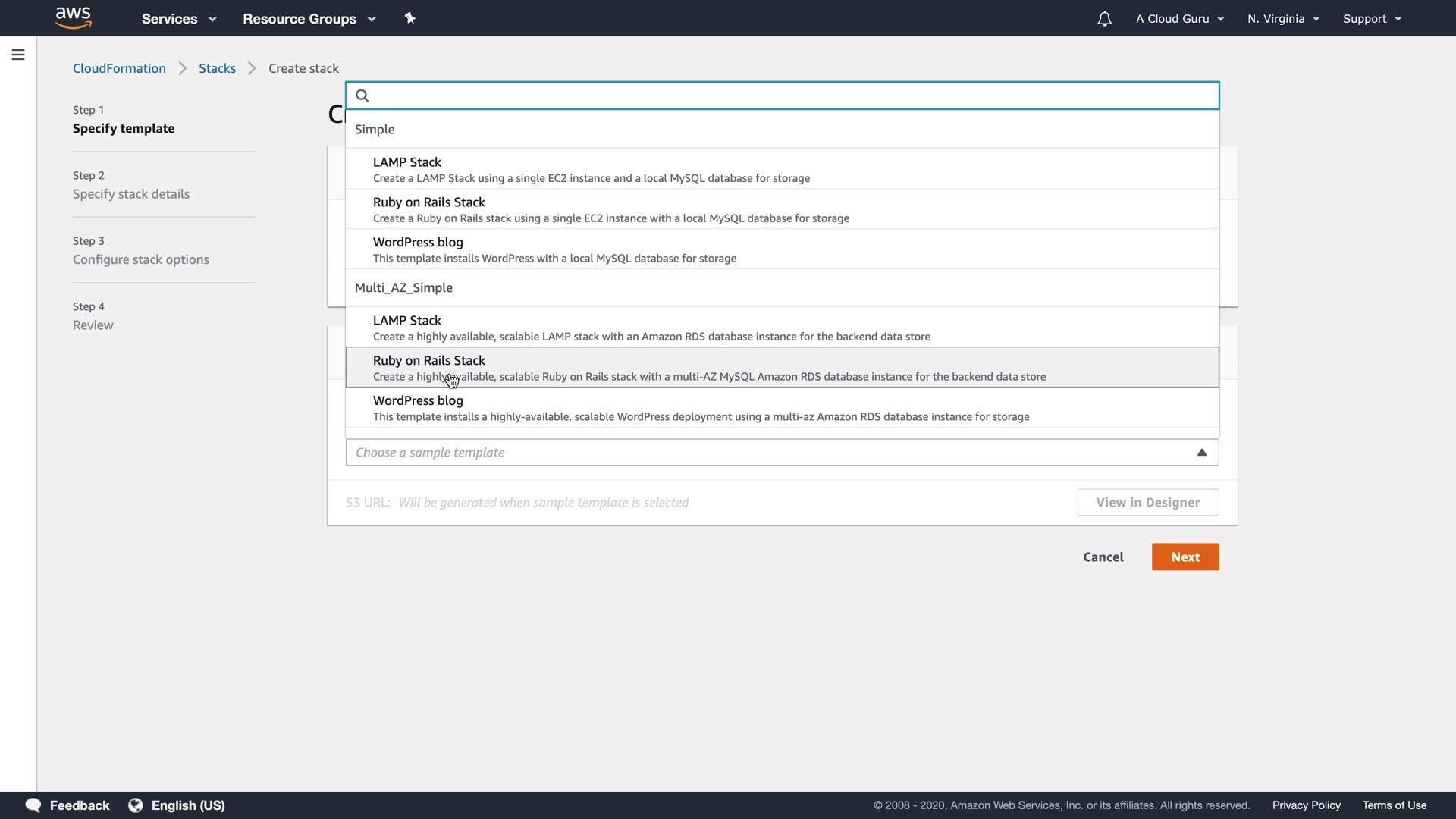The width and height of the screenshot is (1456, 819).
Task: Click the Next button
Action: 1185,557
